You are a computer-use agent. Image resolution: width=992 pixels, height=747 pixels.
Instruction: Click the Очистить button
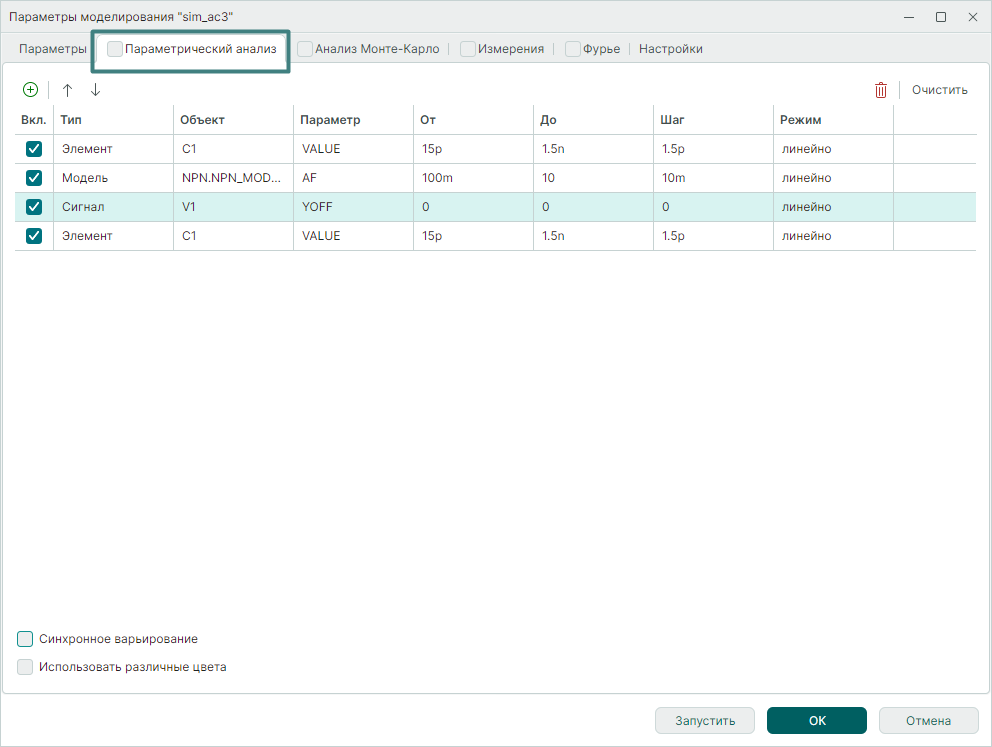[939, 90]
